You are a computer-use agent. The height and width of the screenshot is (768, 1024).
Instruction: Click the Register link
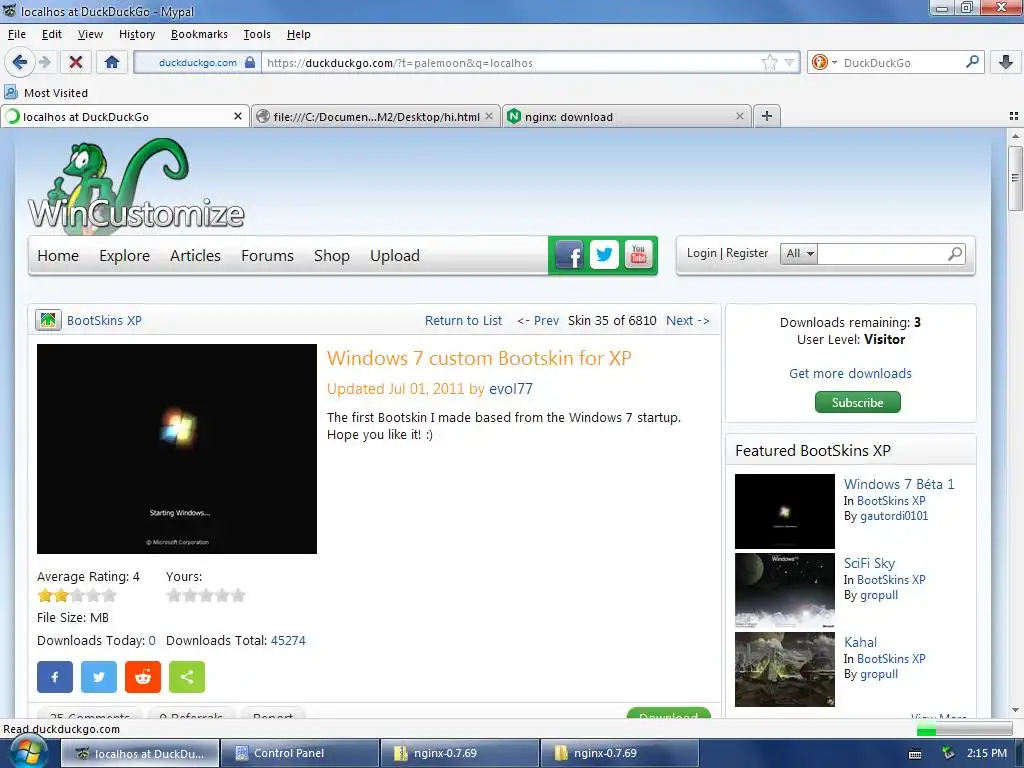click(747, 253)
